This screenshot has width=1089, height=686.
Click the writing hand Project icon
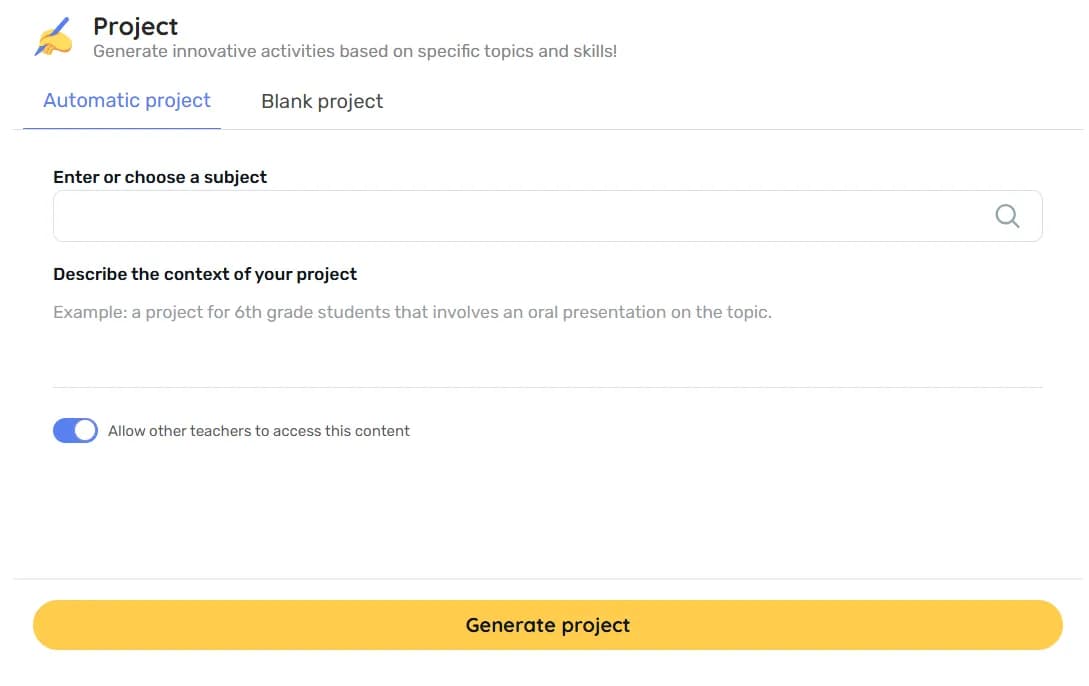[x=54, y=37]
